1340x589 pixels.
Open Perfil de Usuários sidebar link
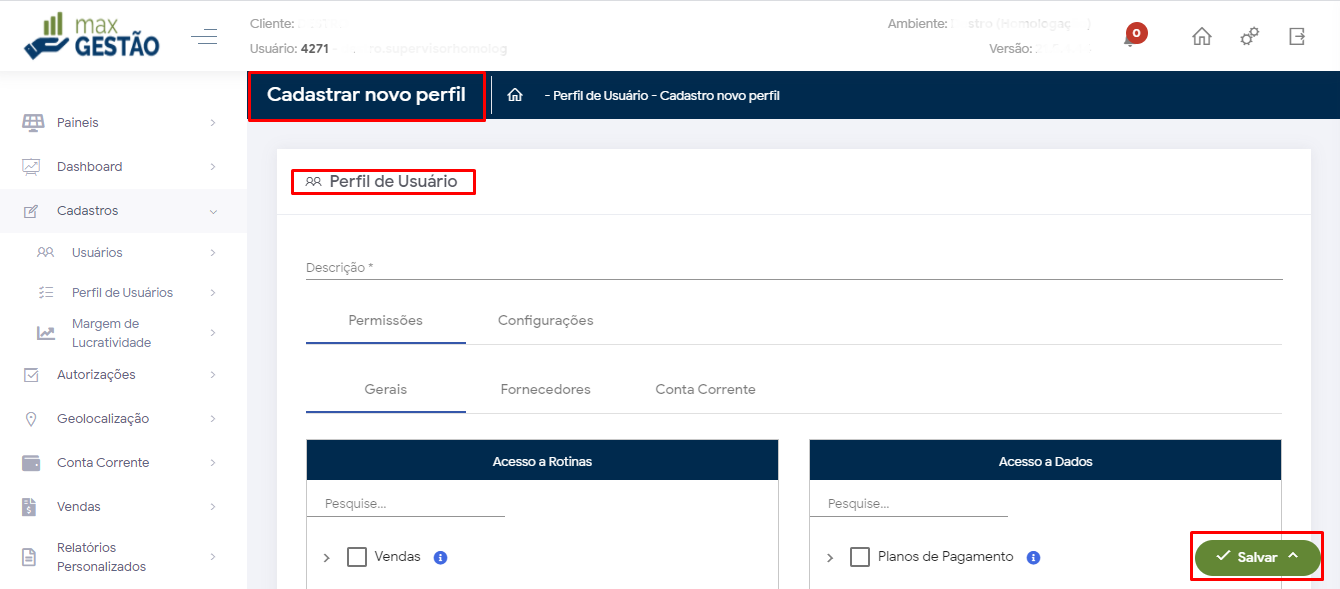122,293
